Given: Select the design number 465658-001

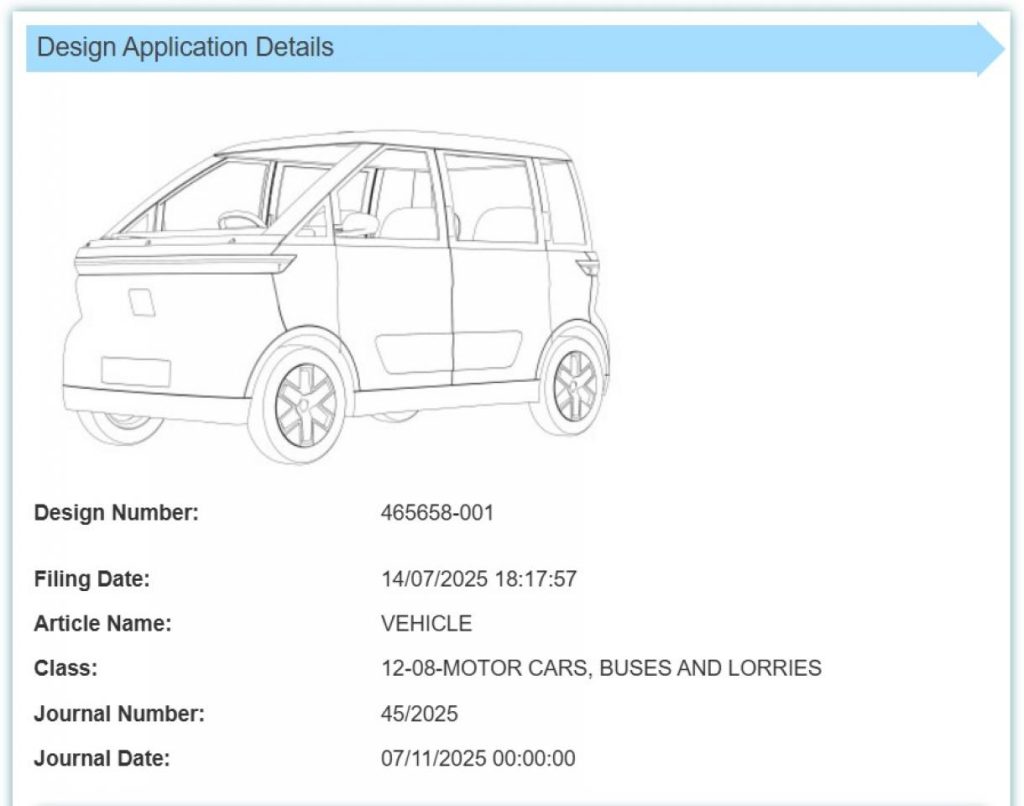Looking at the screenshot, I should click(440, 513).
